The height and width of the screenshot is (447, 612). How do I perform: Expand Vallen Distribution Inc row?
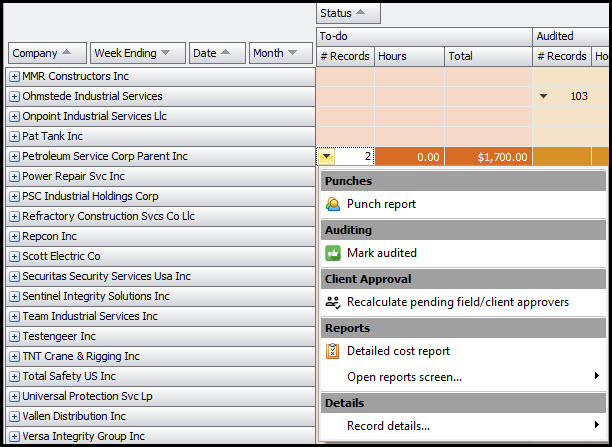click(14, 417)
